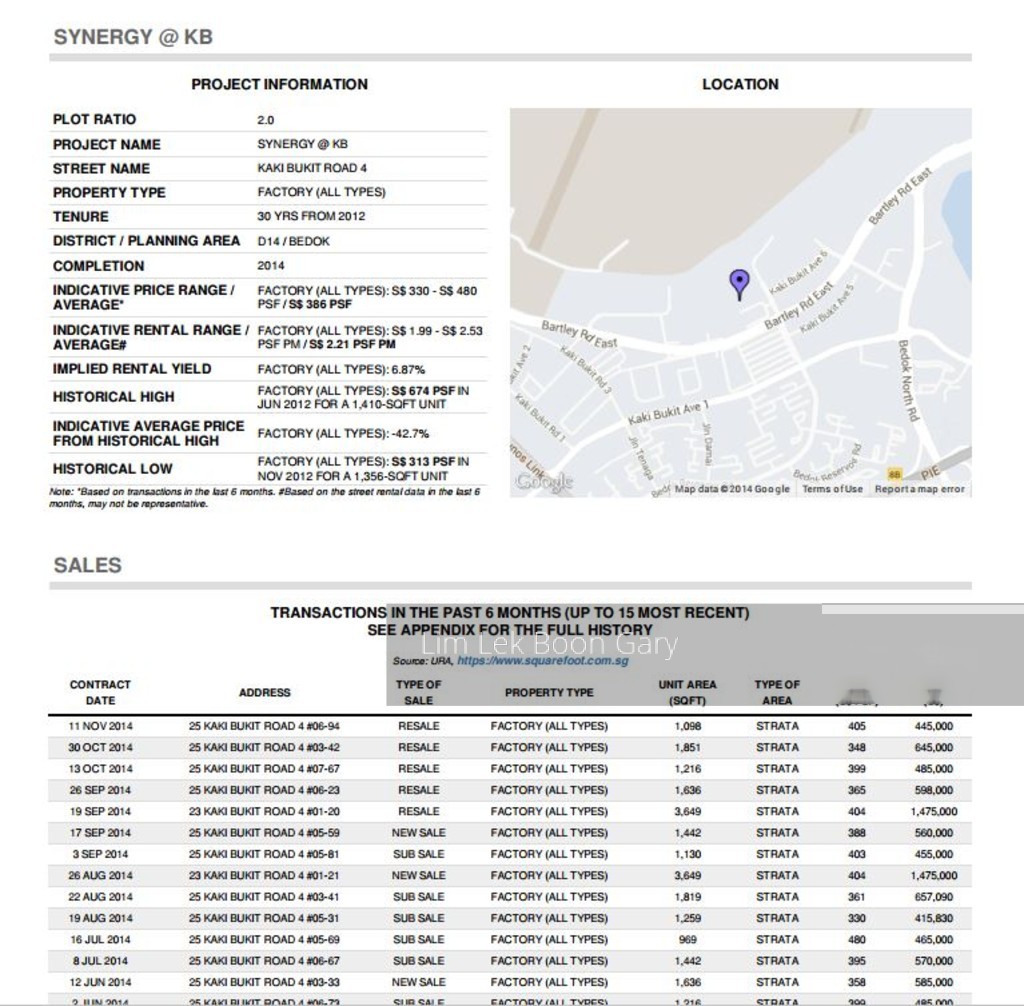Click Kaki Bukit Ave 1 label on map

(668, 413)
